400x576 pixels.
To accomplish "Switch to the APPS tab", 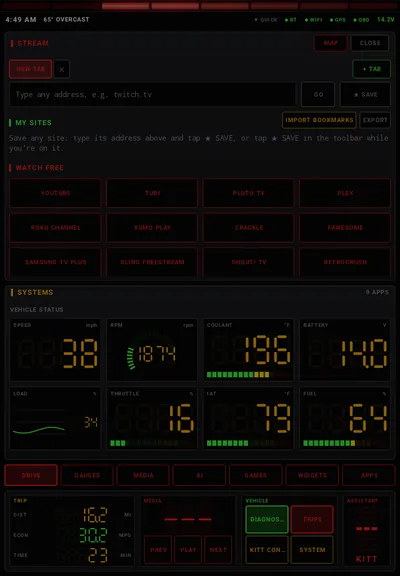I will 369,475.
